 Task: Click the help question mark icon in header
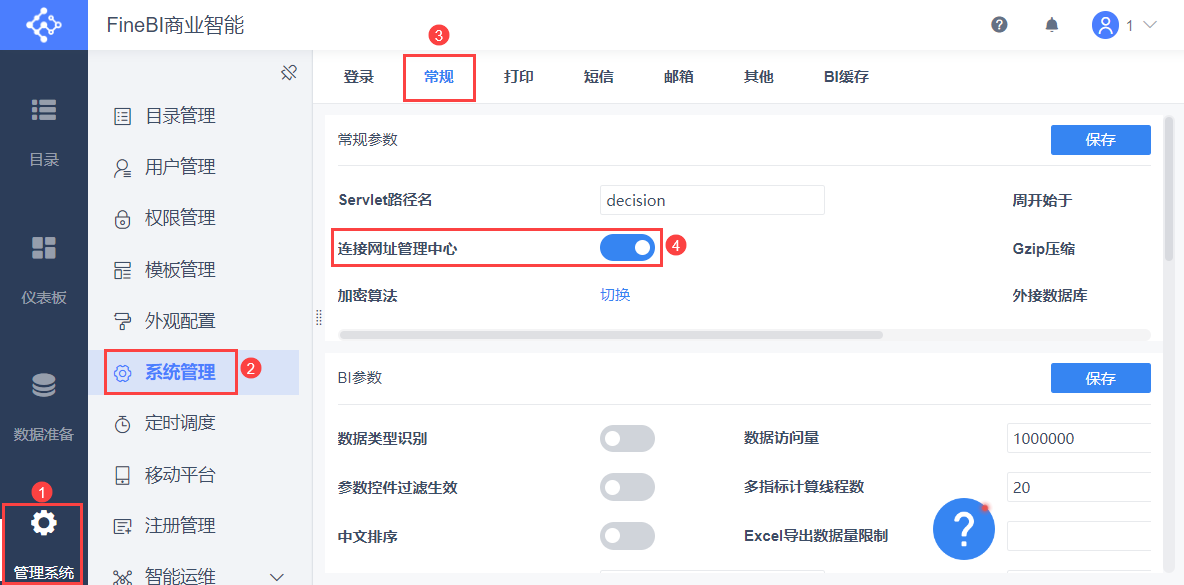[x=999, y=25]
